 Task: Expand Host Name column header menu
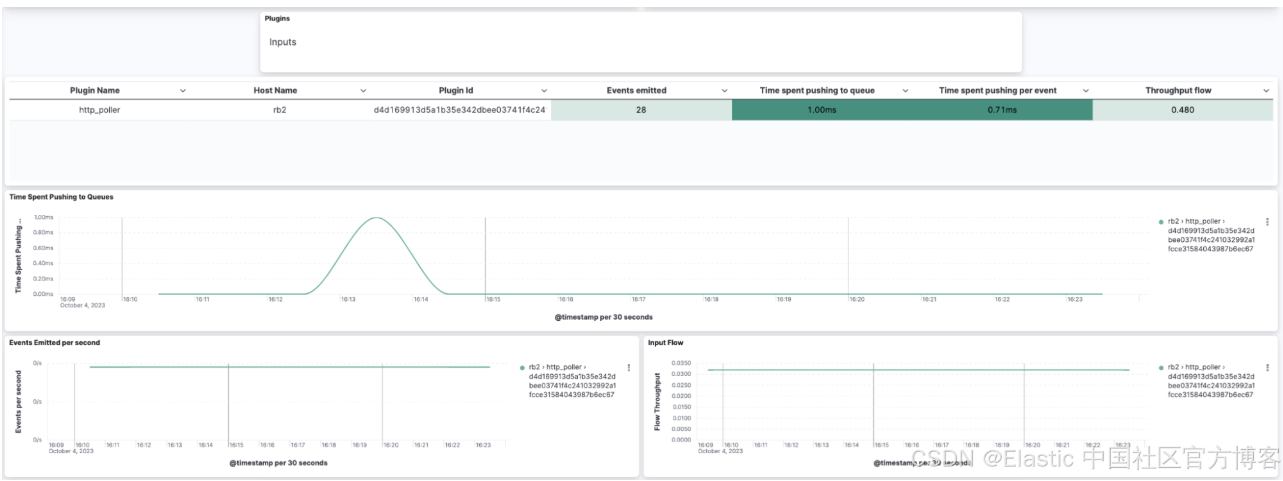point(362,91)
